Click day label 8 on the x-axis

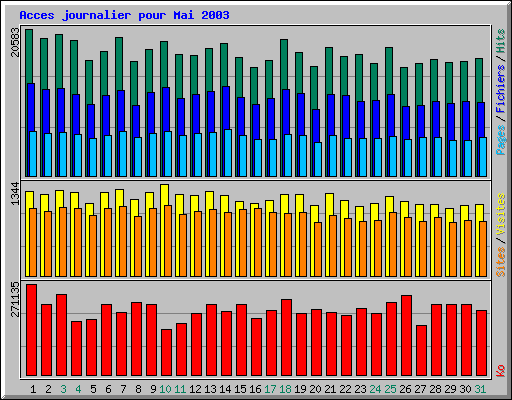tap(138, 389)
